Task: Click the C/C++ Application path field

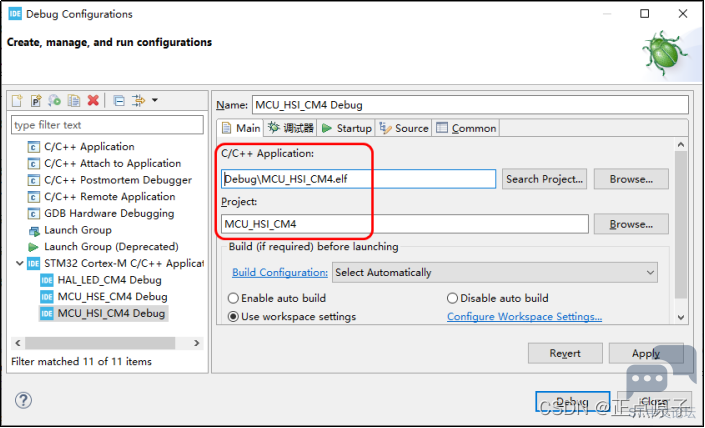Action: tap(358, 179)
